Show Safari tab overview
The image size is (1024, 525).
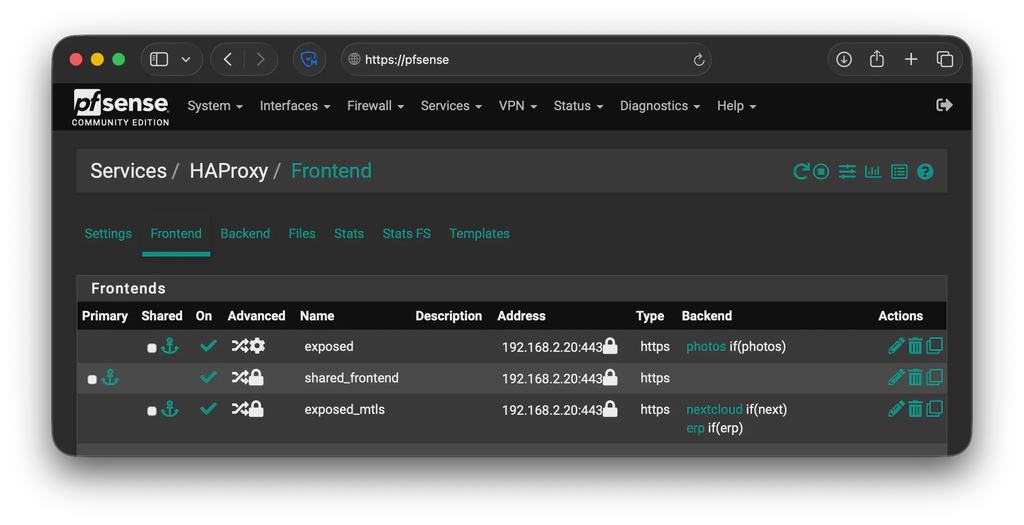(945, 59)
